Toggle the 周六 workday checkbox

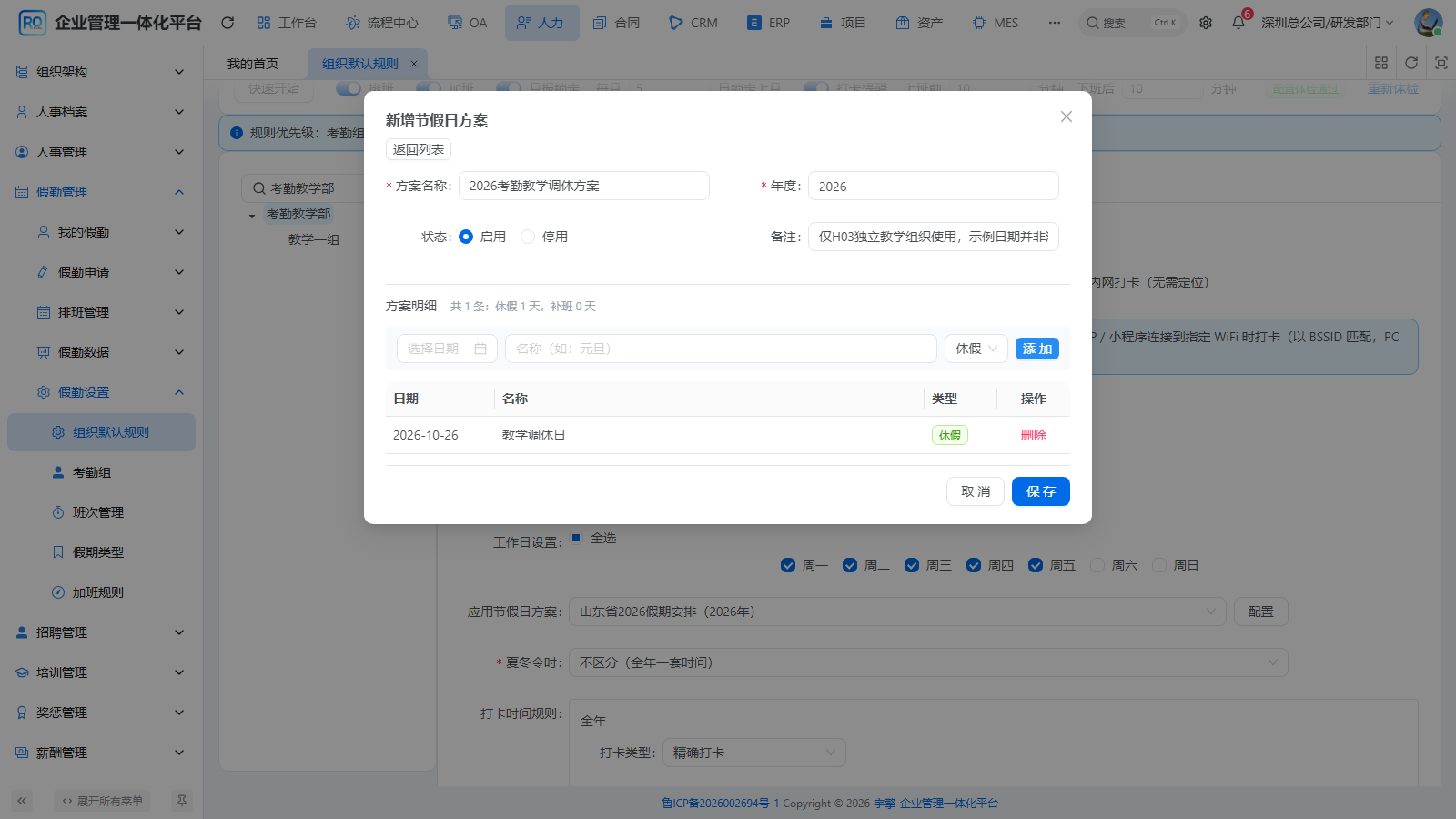(1097, 565)
